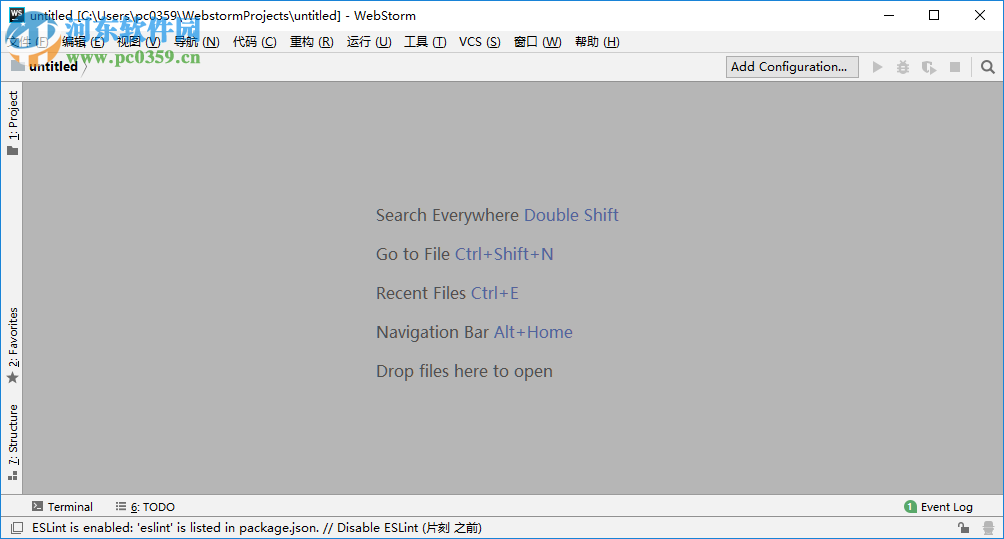
Task: Open the Add Configuration dropdown
Action: 792,67
